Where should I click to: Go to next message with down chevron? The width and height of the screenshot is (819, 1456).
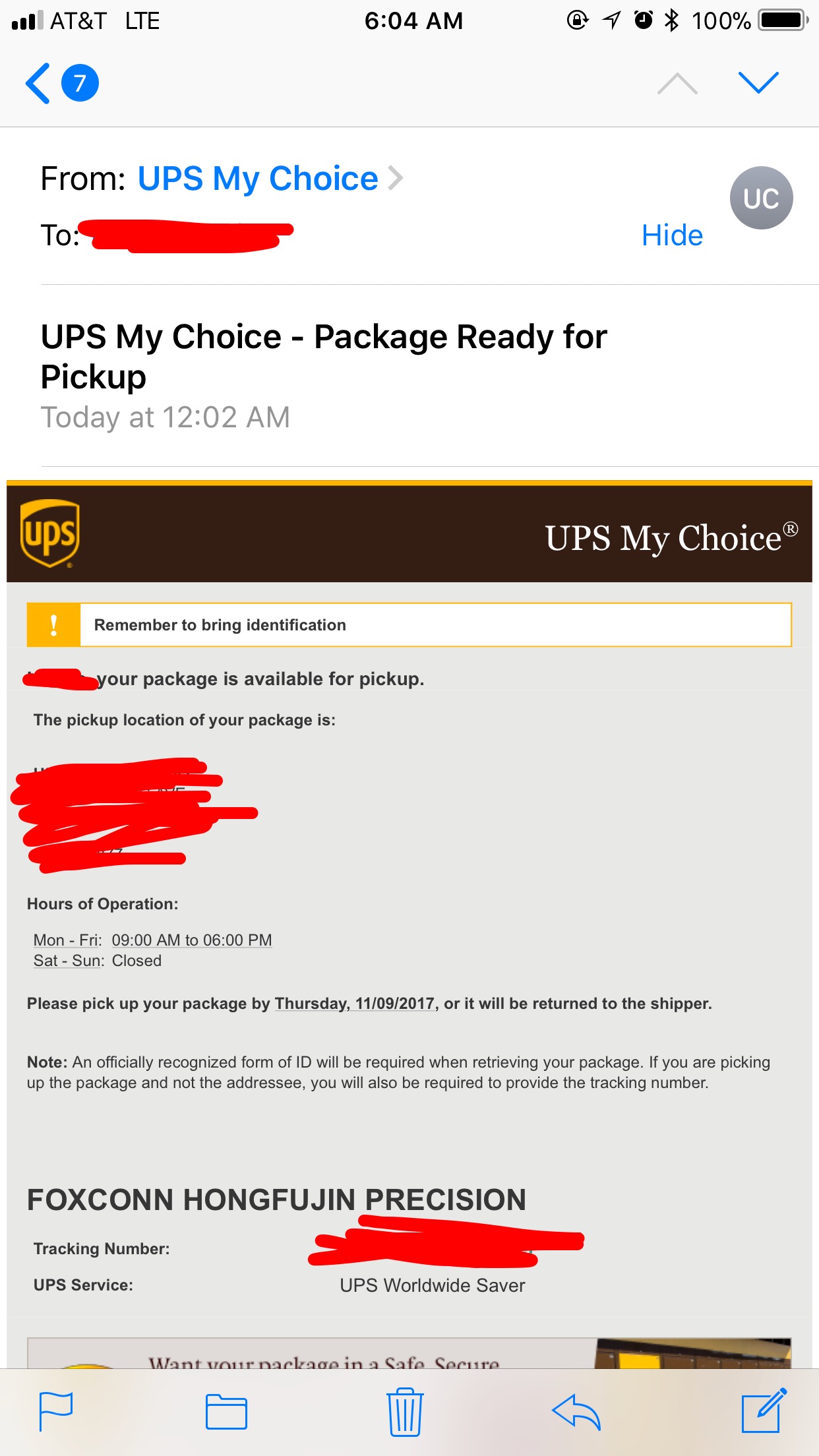pyautogui.click(x=758, y=83)
